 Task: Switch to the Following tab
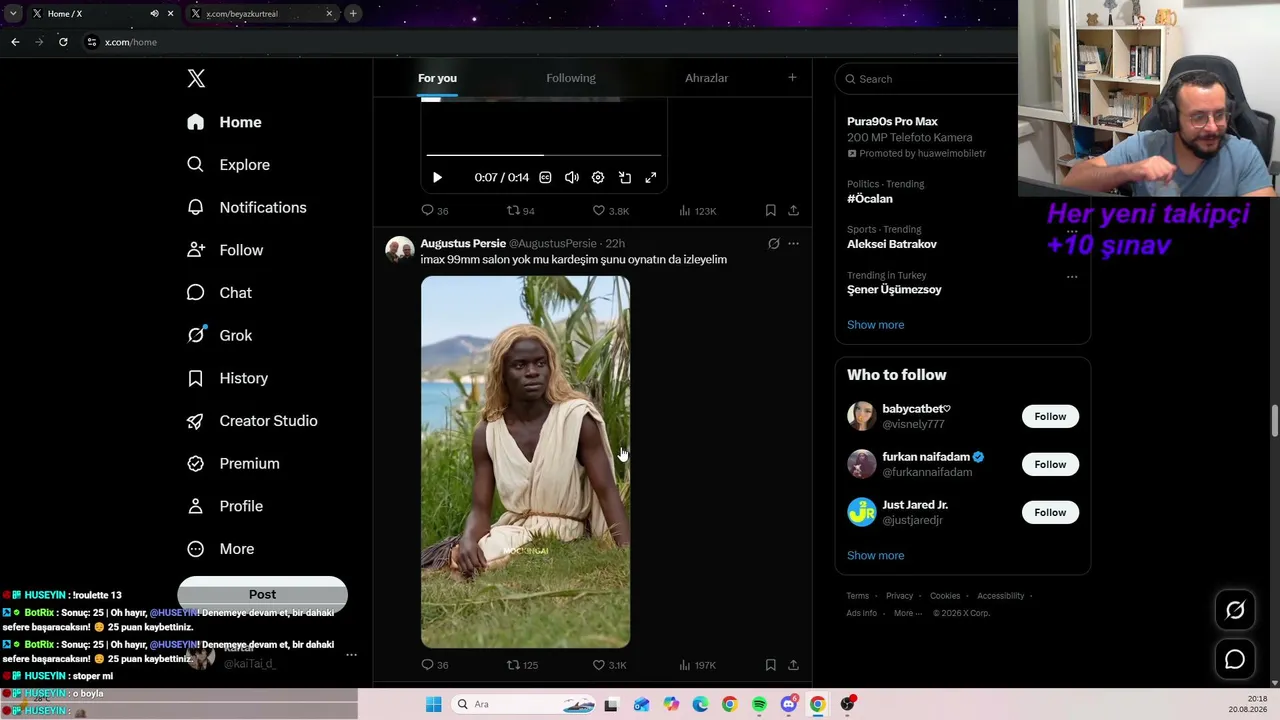(571, 78)
